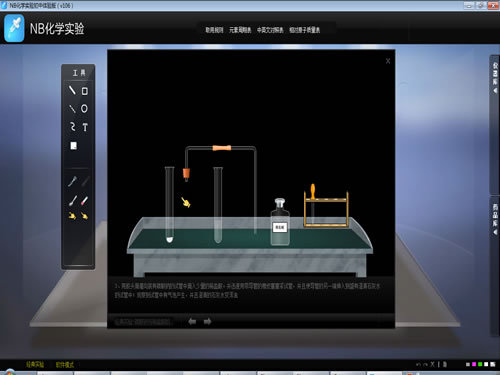Select the text T tool
This screenshot has height=375, width=500.
point(85,127)
